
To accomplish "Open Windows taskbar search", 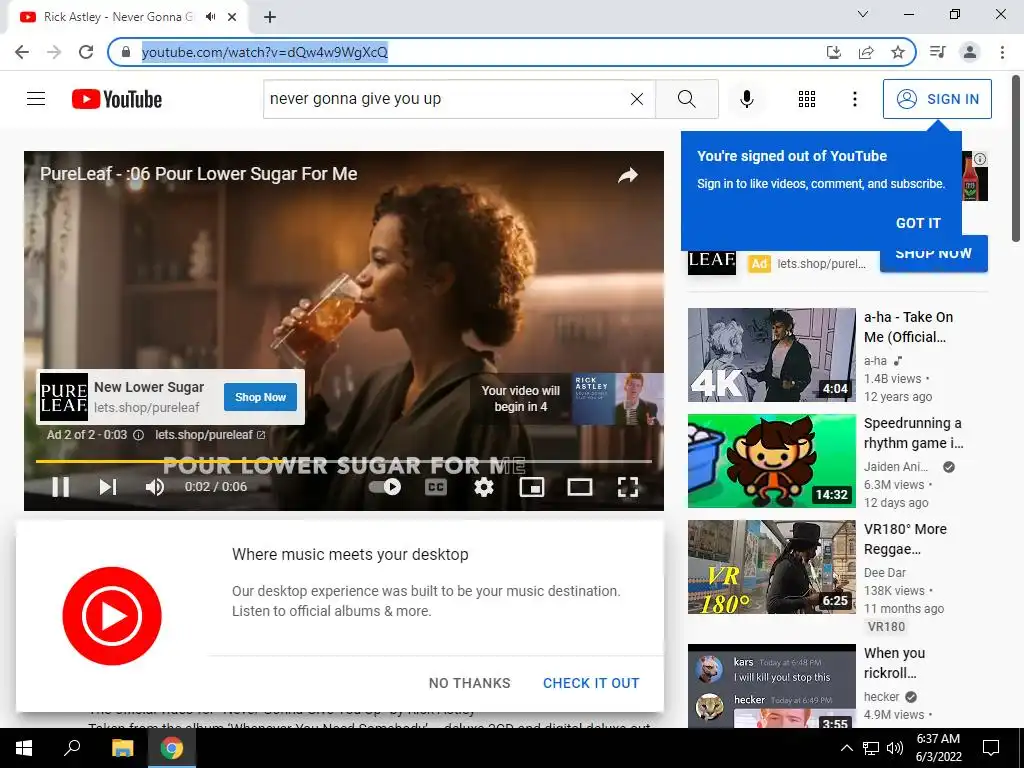I will tap(72, 748).
